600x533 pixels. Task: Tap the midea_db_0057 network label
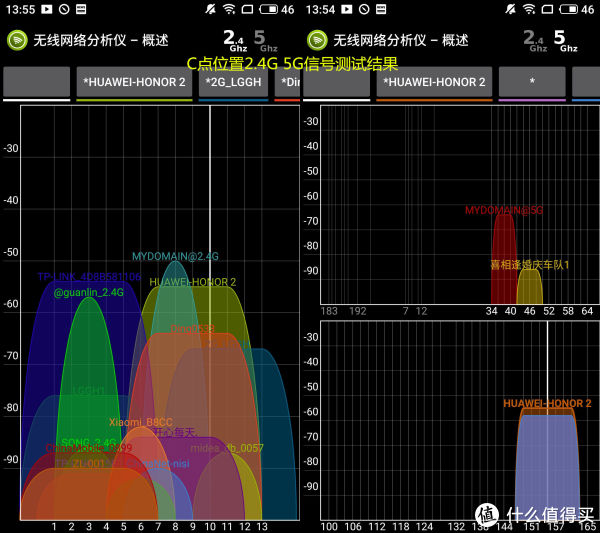click(x=227, y=448)
